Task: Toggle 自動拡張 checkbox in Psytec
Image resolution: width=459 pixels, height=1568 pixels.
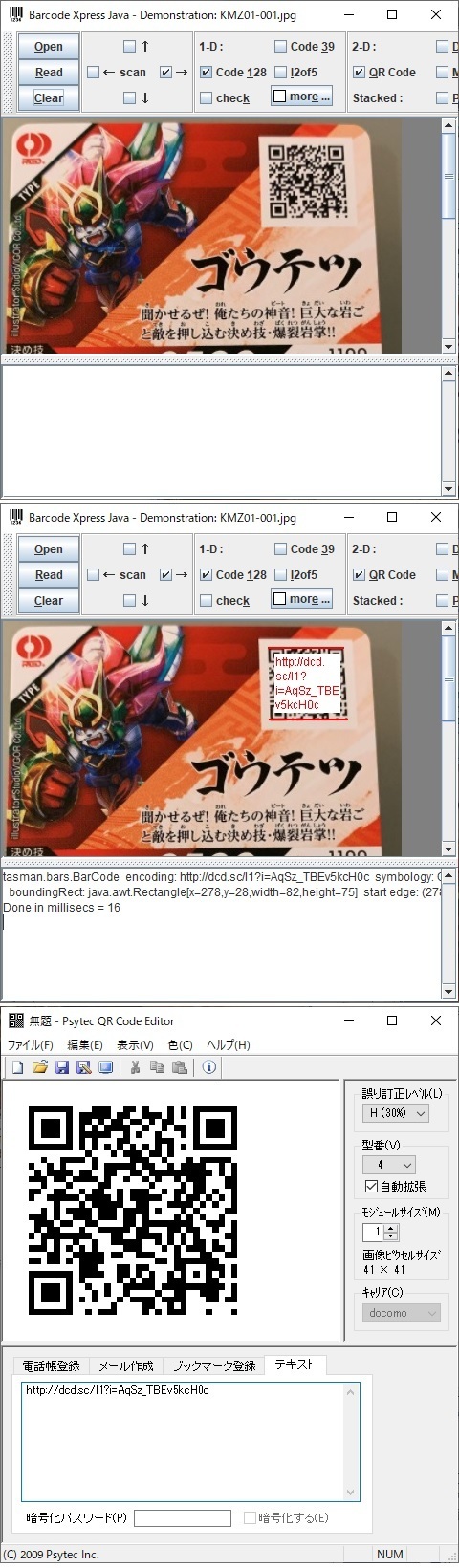Action: tap(371, 1186)
